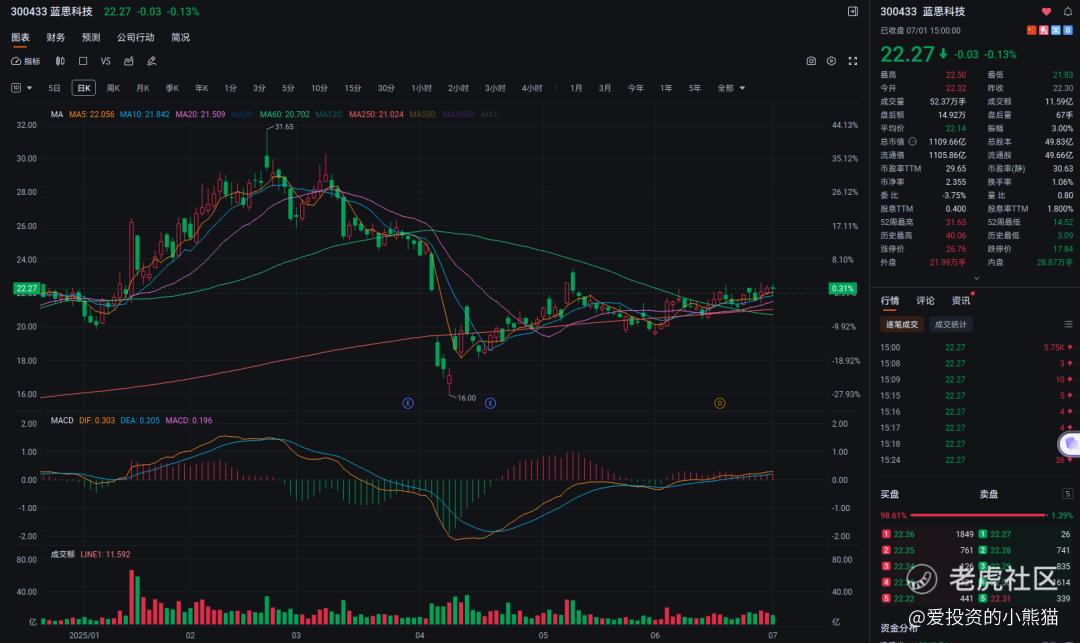Screen dimensions: 1080x643
Task: Toggle the MA60 moving average line
Action: pos(284,114)
